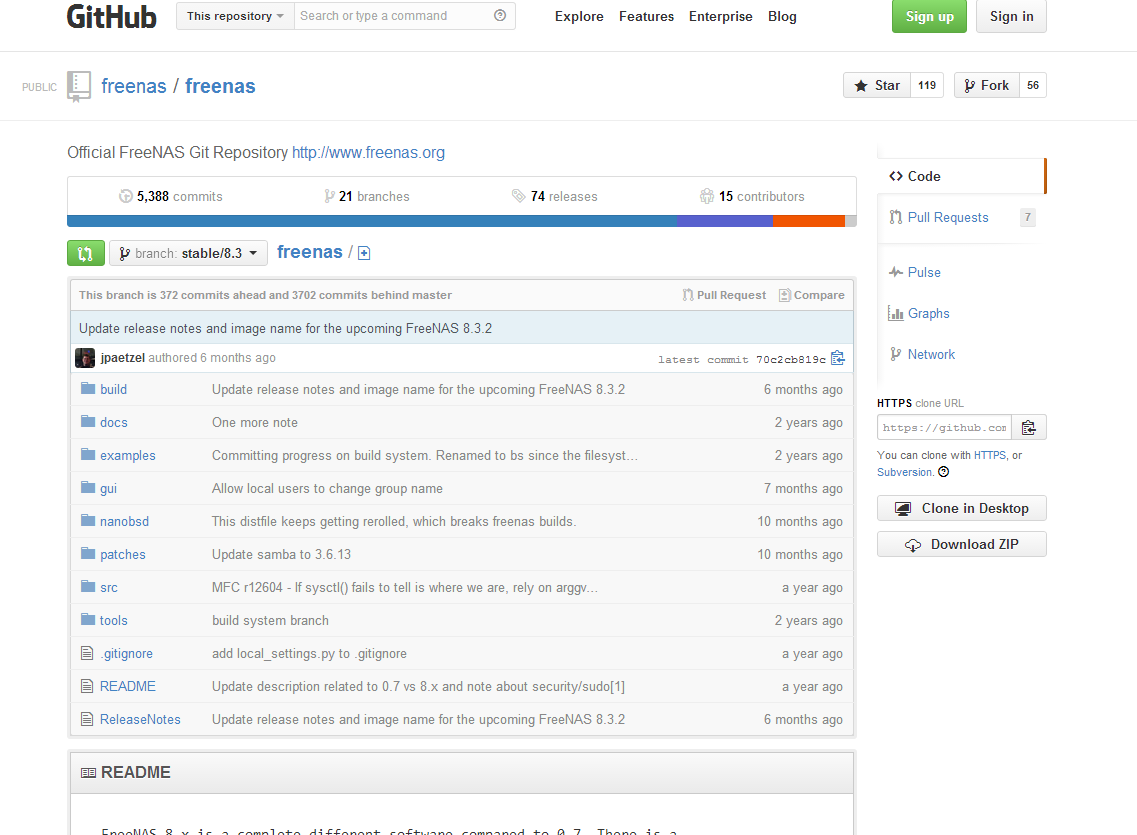Click the gui folder icon
Viewport: 1137px width, 835px height.
click(x=88, y=488)
